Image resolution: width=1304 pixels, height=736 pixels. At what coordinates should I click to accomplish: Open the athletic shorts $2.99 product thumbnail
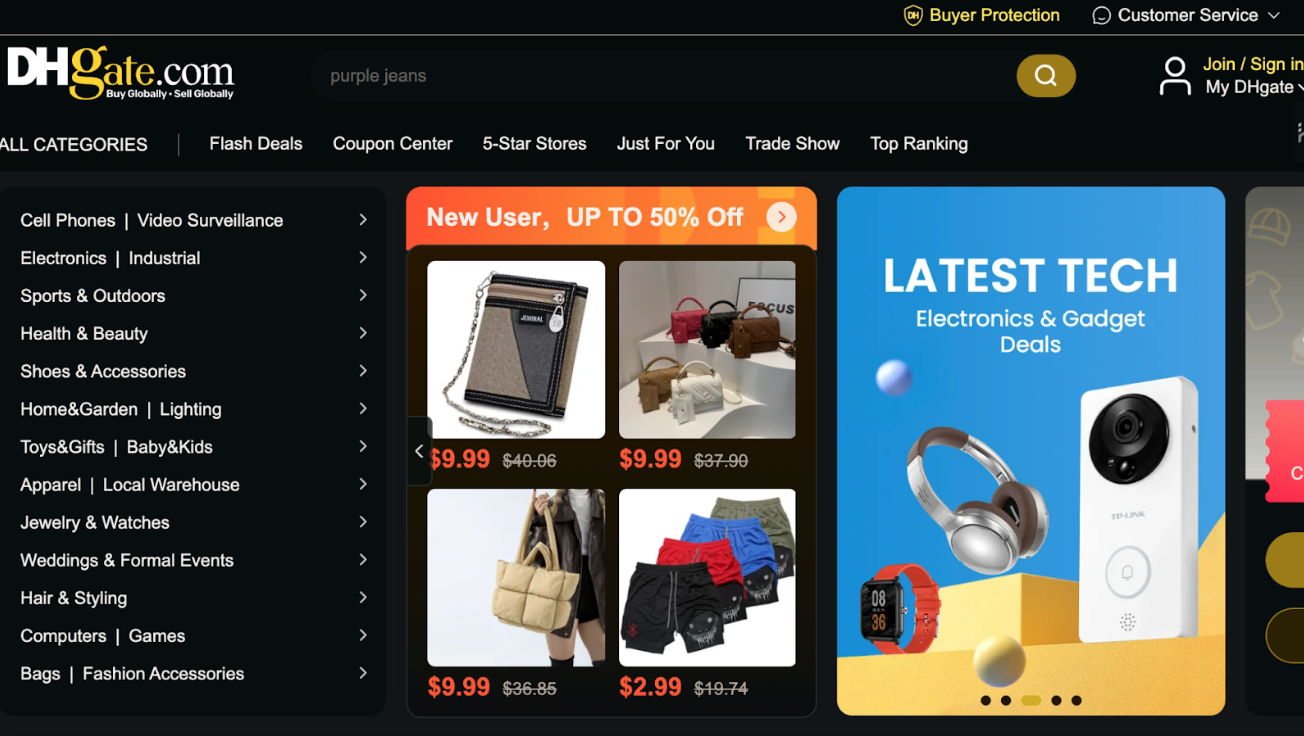pos(707,578)
